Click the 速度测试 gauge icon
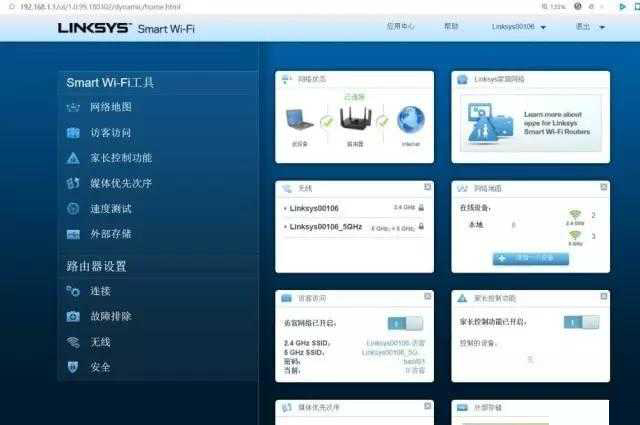 point(73,209)
